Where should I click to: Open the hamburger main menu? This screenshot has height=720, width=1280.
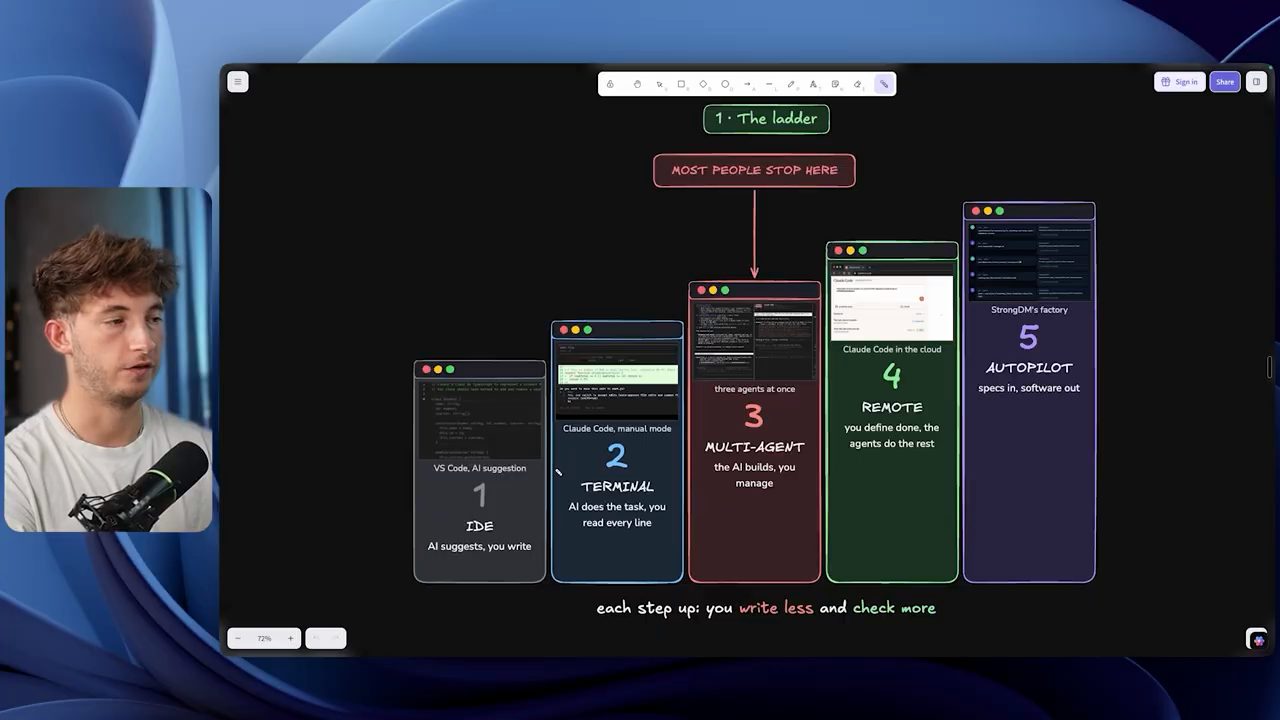237,82
